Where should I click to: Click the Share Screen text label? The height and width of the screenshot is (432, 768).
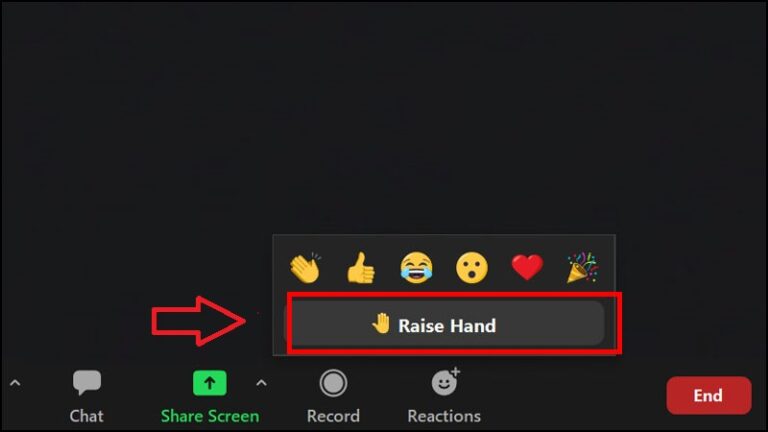[x=210, y=416]
